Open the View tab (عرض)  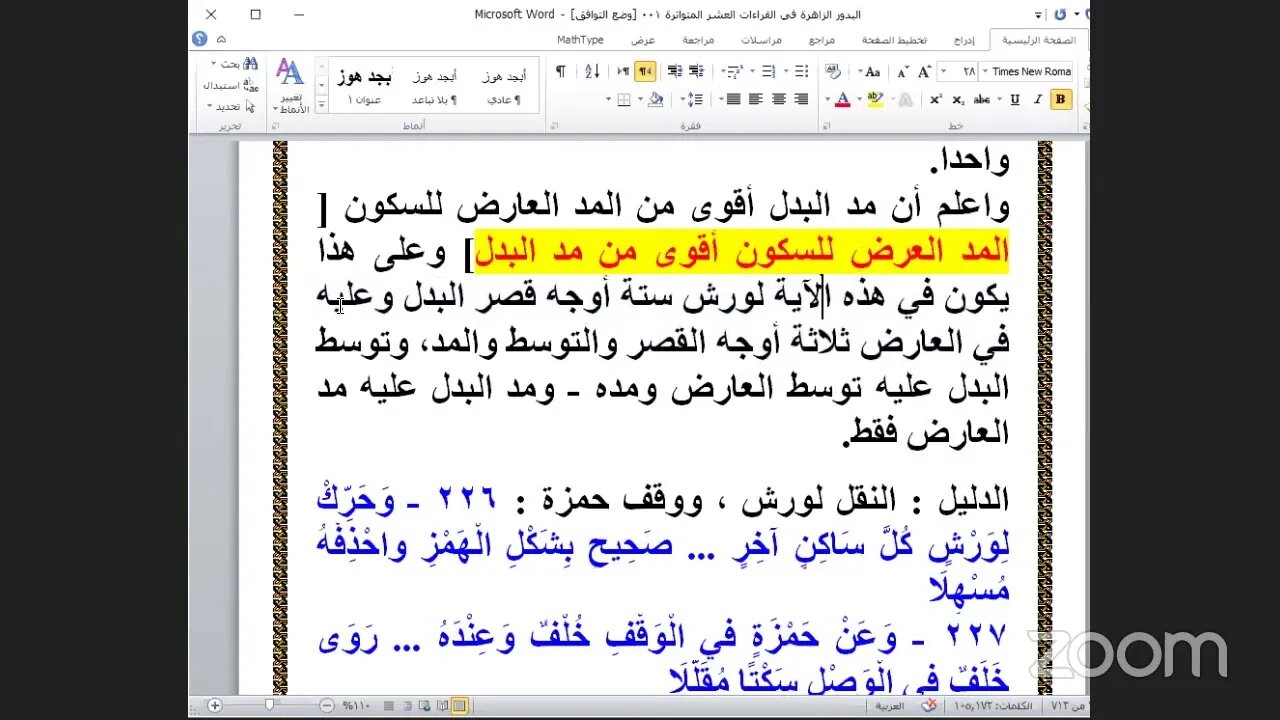tap(643, 40)
